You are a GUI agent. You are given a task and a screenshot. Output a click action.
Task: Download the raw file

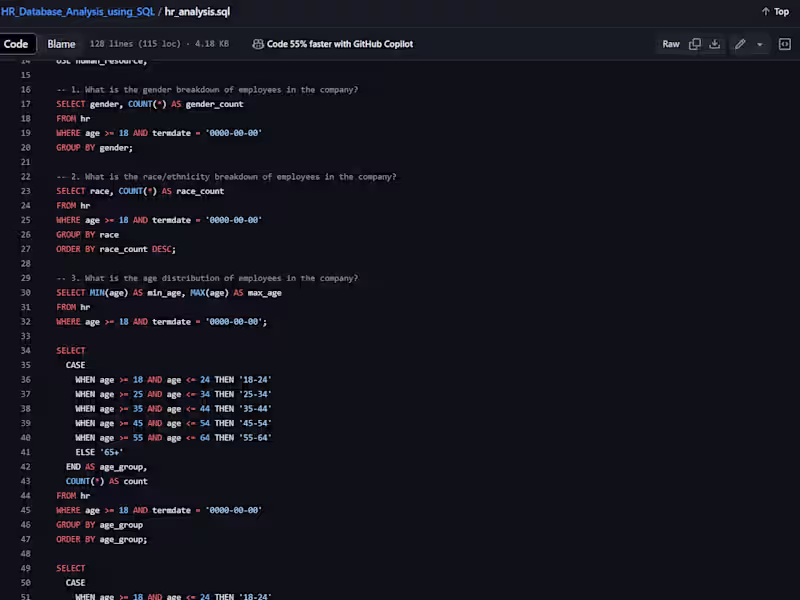point(715,44)
